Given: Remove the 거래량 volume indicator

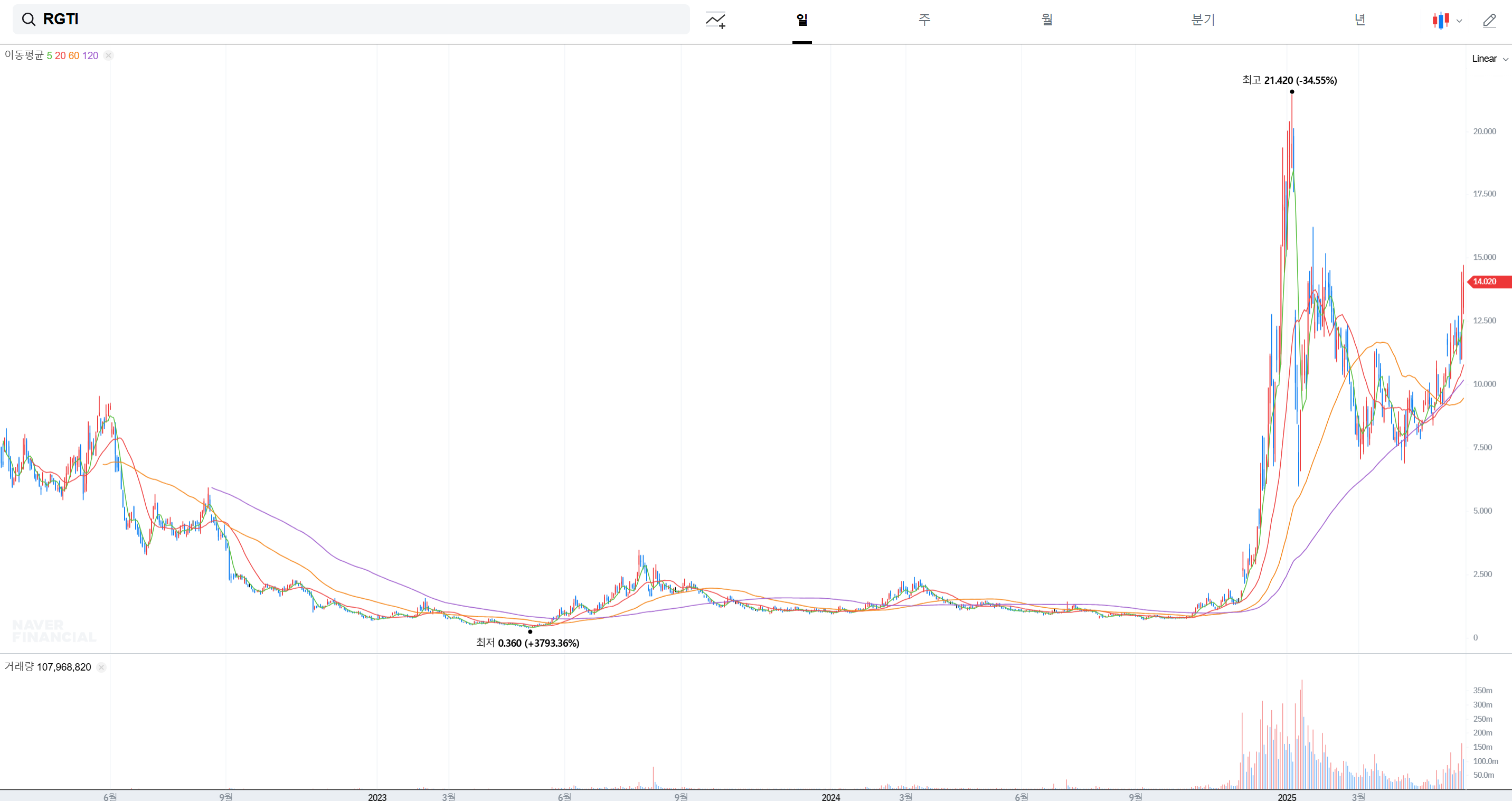Looking at the screenshot, I should click(x=101, y=667).
